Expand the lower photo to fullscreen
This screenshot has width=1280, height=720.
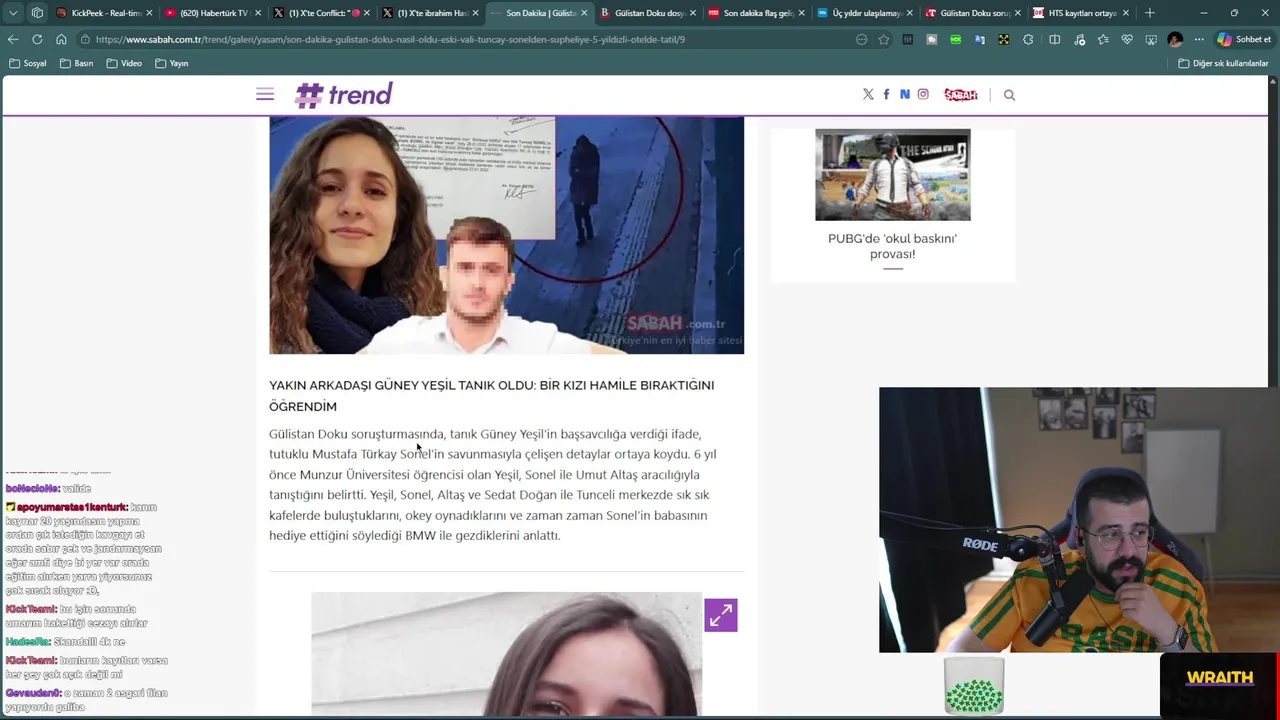(x=720, y=616)
